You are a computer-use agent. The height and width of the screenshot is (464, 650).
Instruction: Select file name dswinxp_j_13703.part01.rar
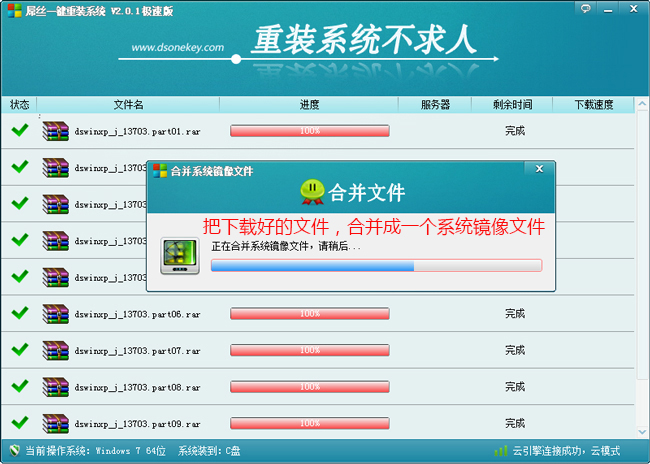(x=137, y=131)
